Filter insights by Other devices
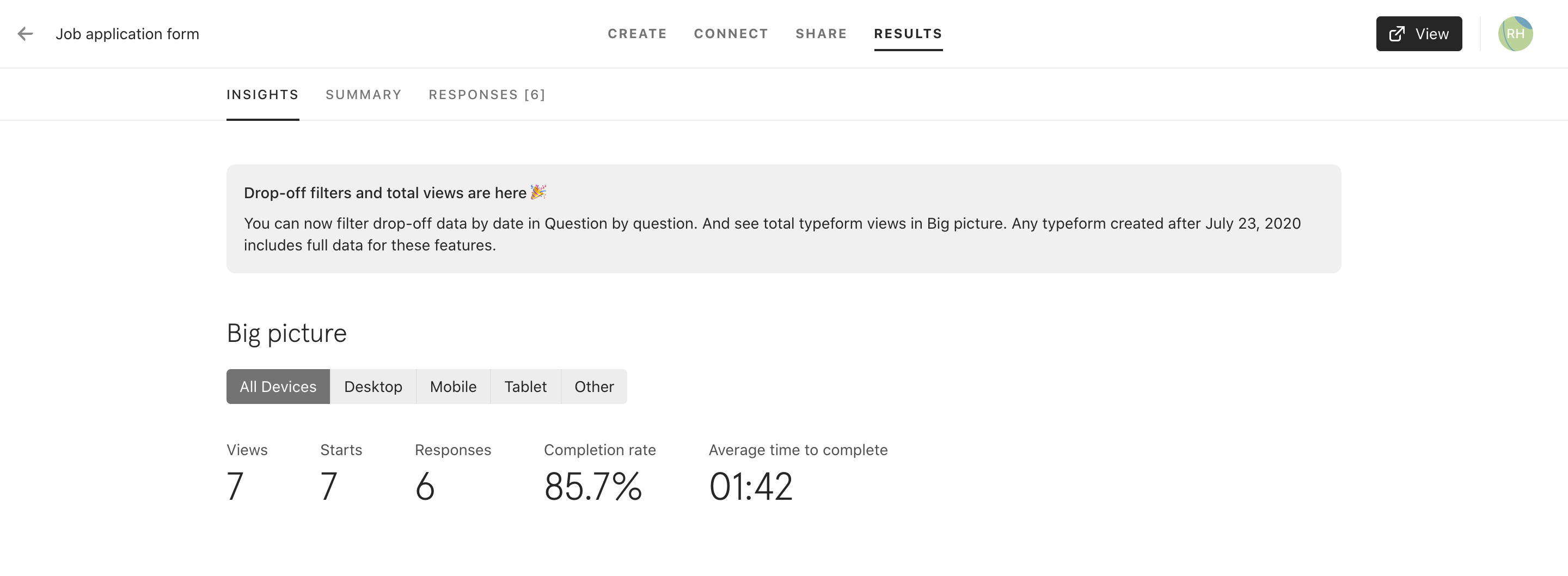 pos(593,387)
